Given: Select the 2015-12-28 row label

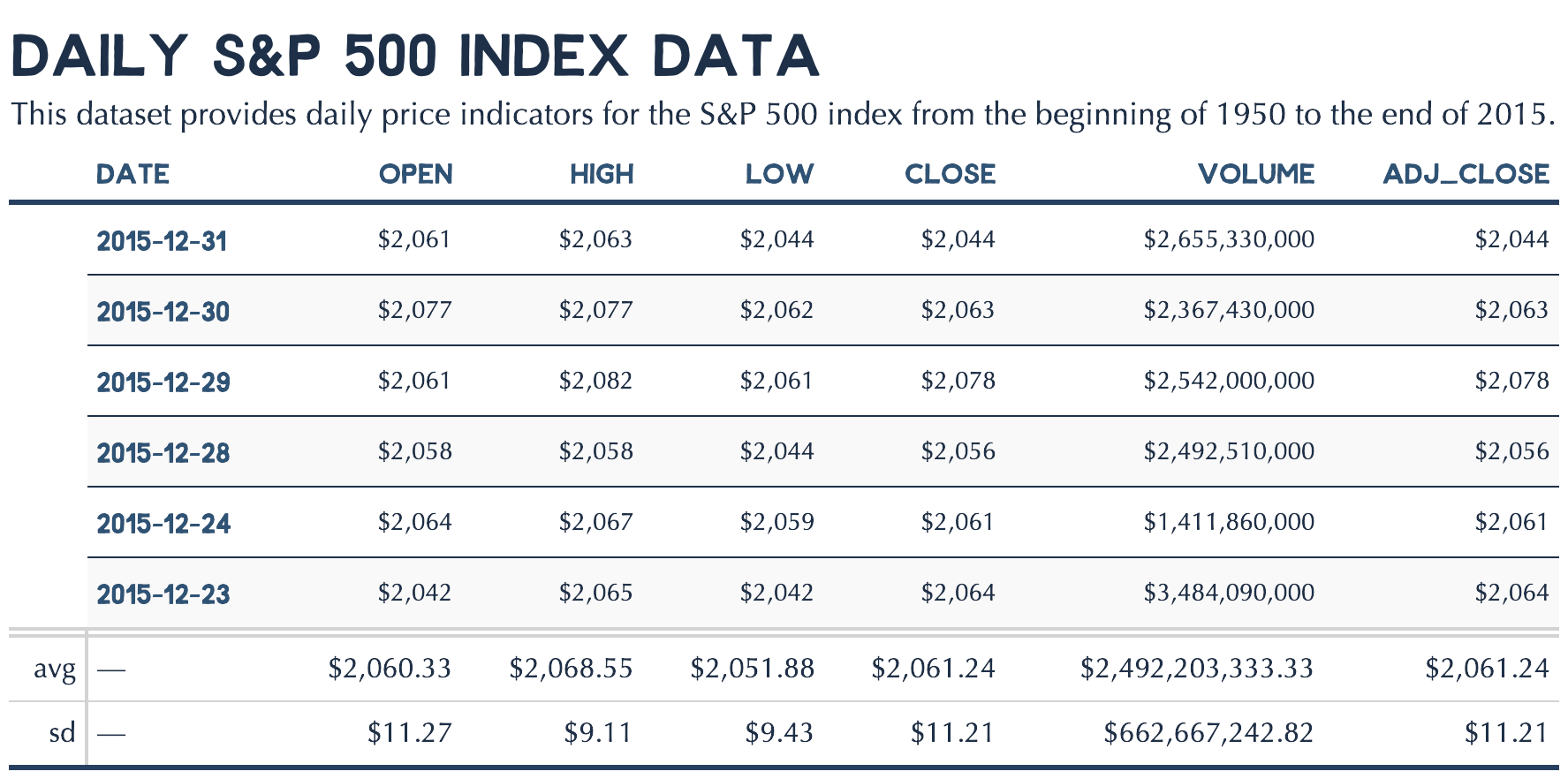Looking at the screenshot, I should 163,452.
